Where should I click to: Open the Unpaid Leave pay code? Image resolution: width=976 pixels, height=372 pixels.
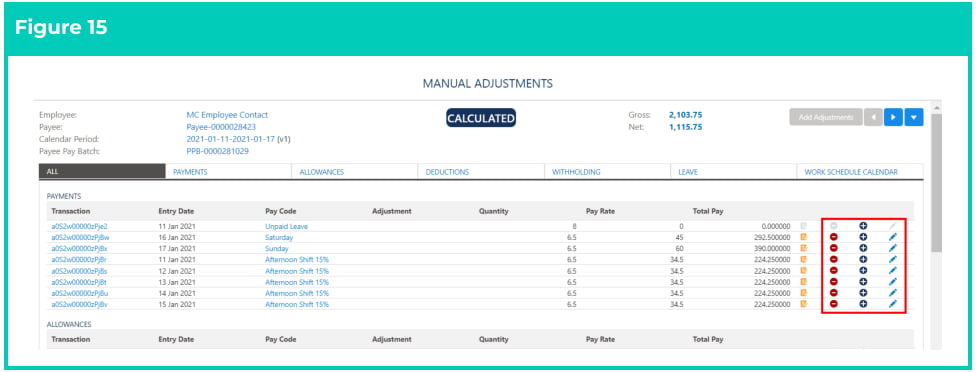coord(286,226)
